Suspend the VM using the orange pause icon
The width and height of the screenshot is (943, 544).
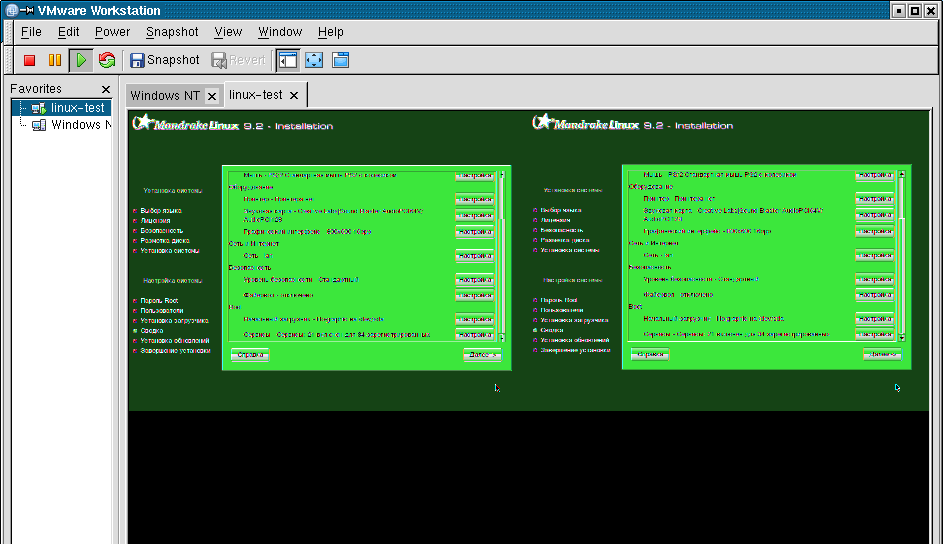(55, 60)
